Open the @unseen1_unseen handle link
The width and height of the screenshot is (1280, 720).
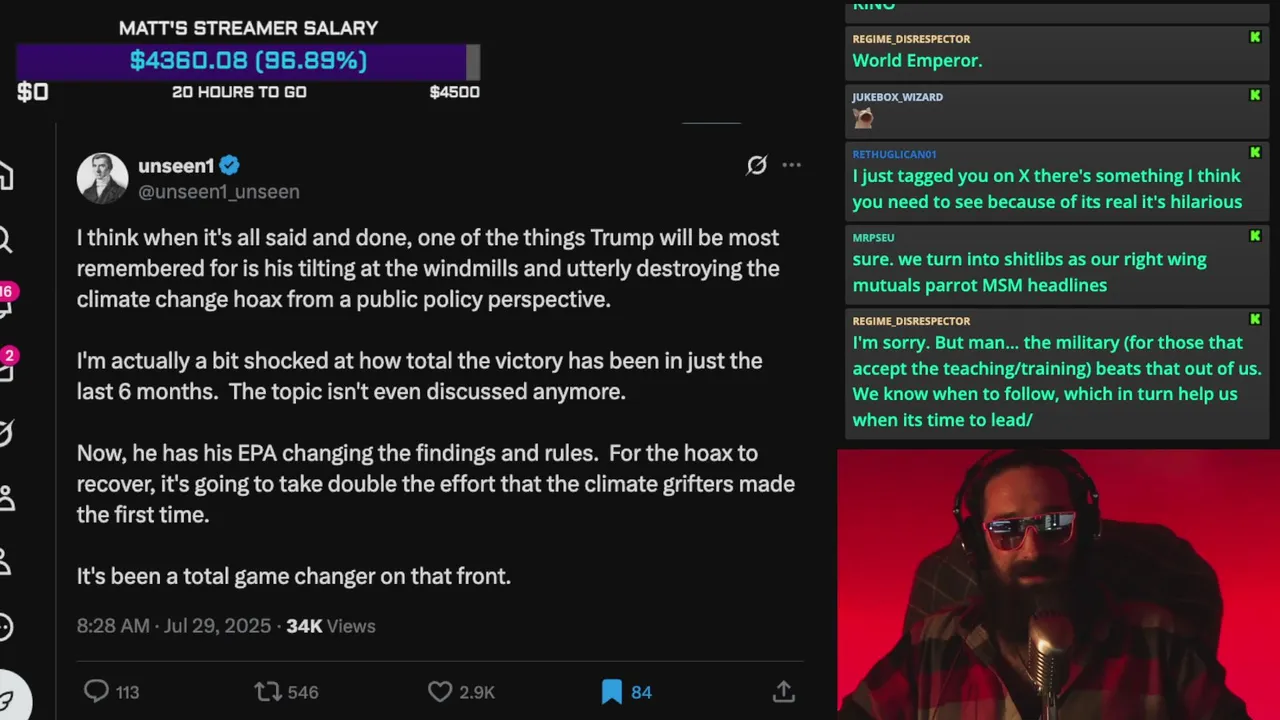tap(219, 191)
